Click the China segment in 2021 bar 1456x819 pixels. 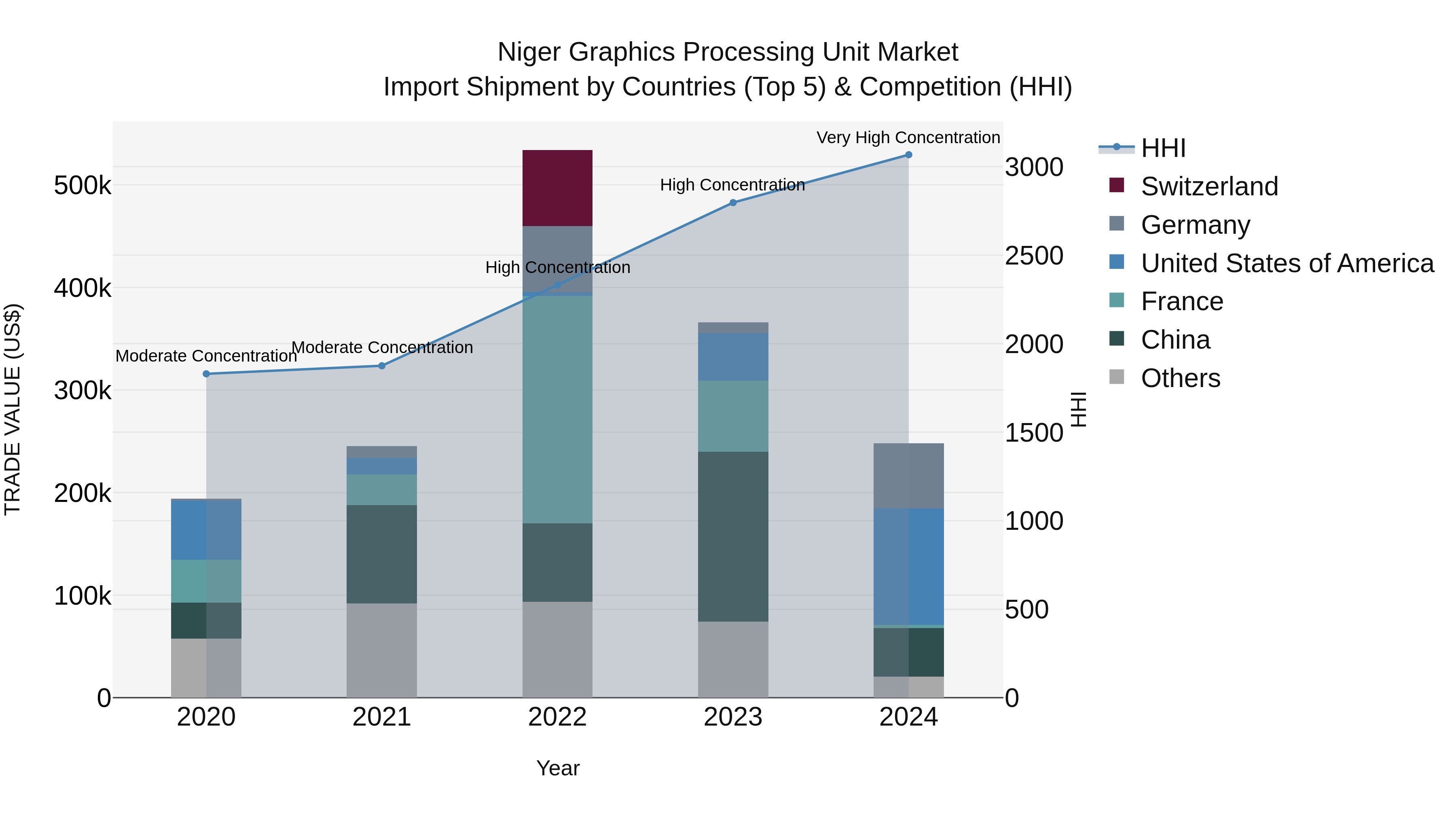381,554
